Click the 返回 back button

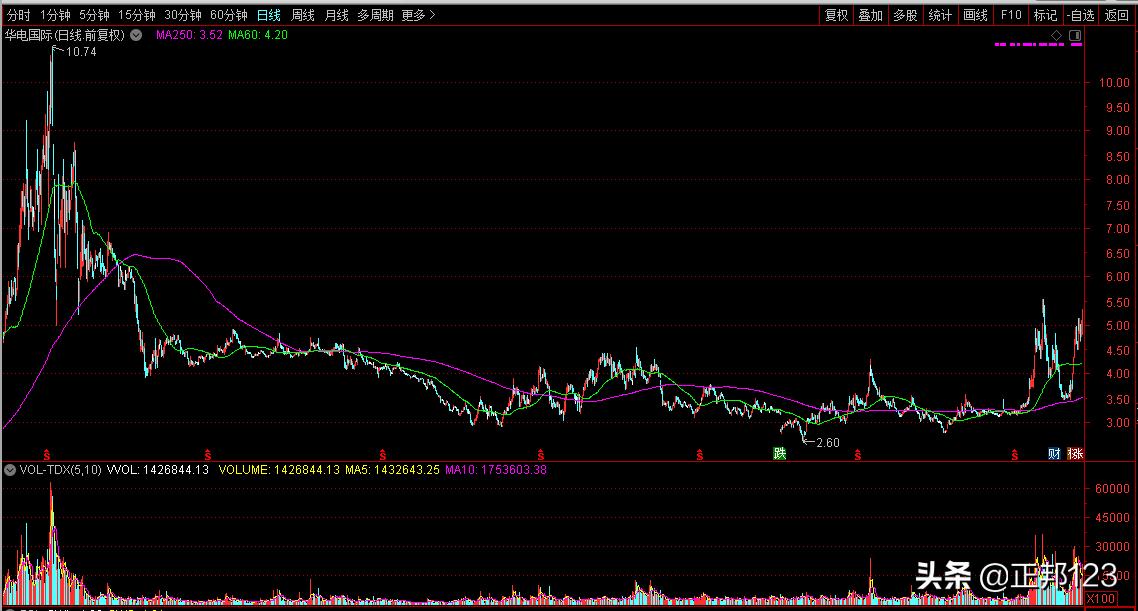pos(1116,15)
